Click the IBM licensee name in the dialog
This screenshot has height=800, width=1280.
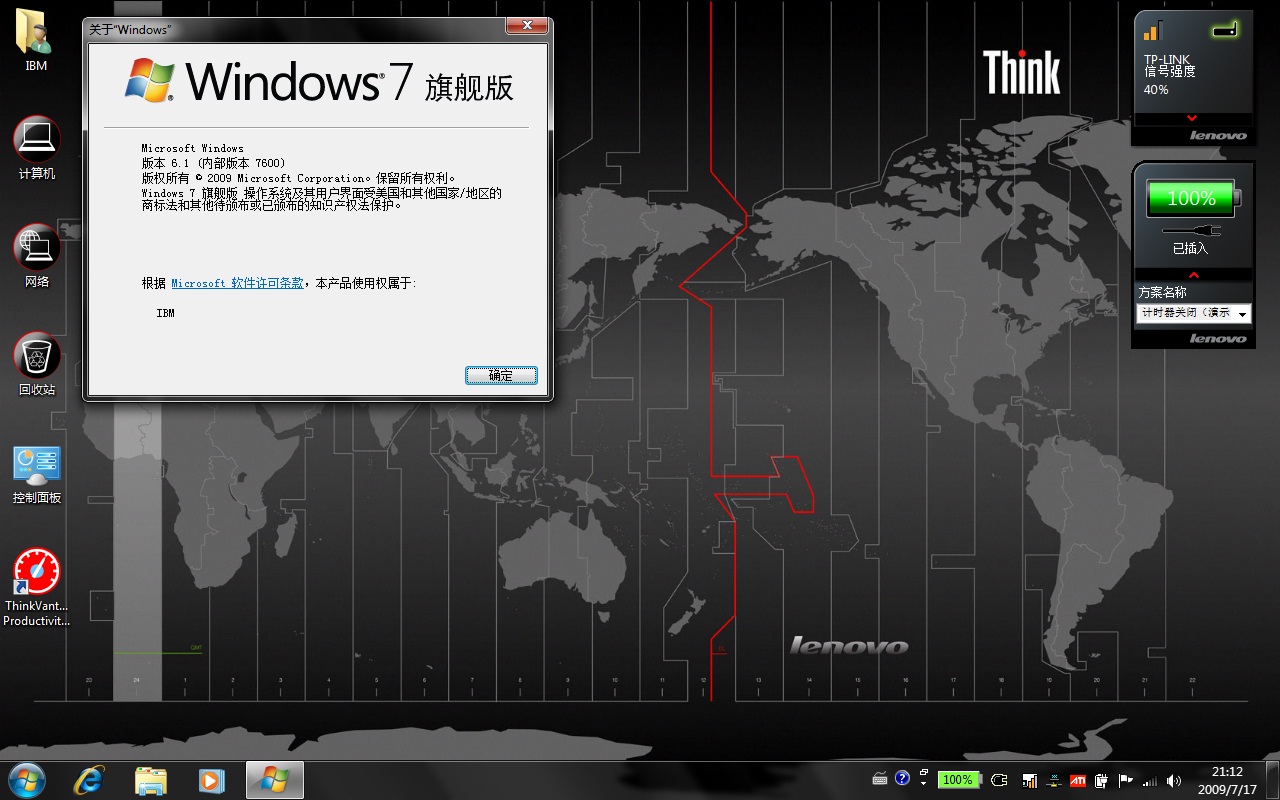tap(165, 313)
